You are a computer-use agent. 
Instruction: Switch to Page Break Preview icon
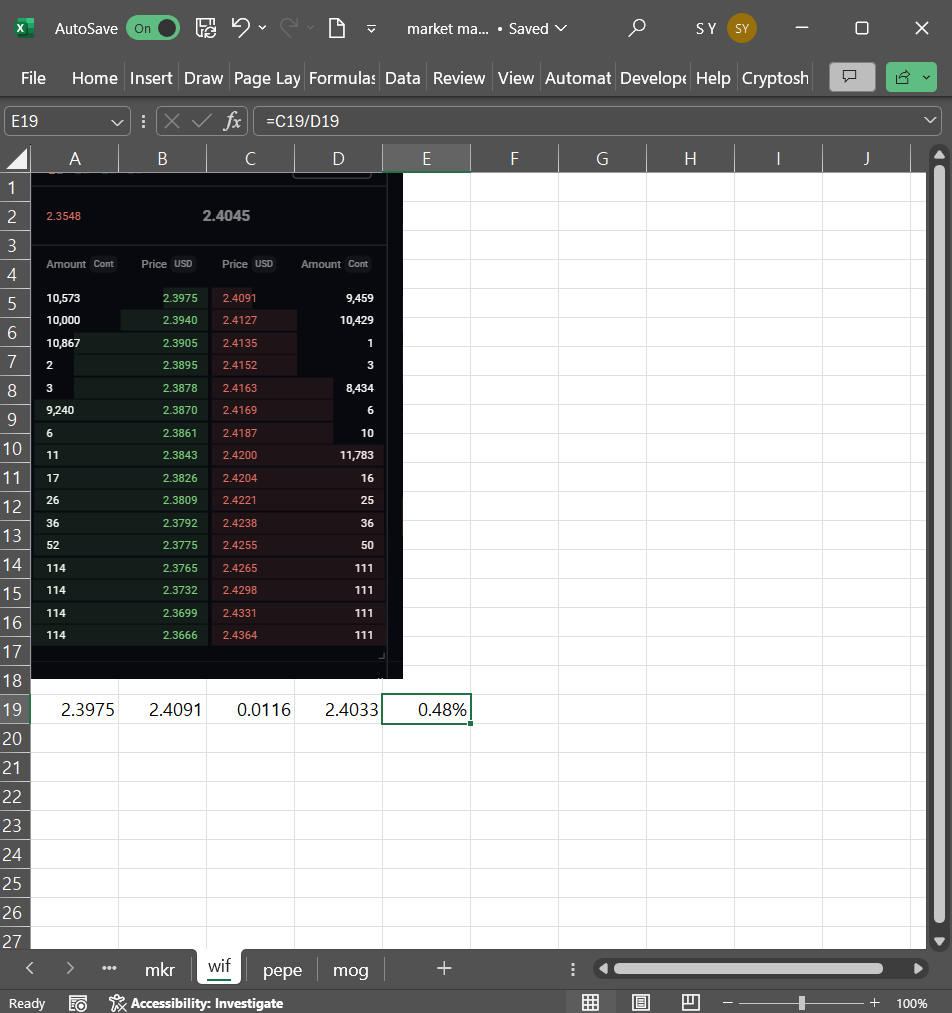[690, 1003]
